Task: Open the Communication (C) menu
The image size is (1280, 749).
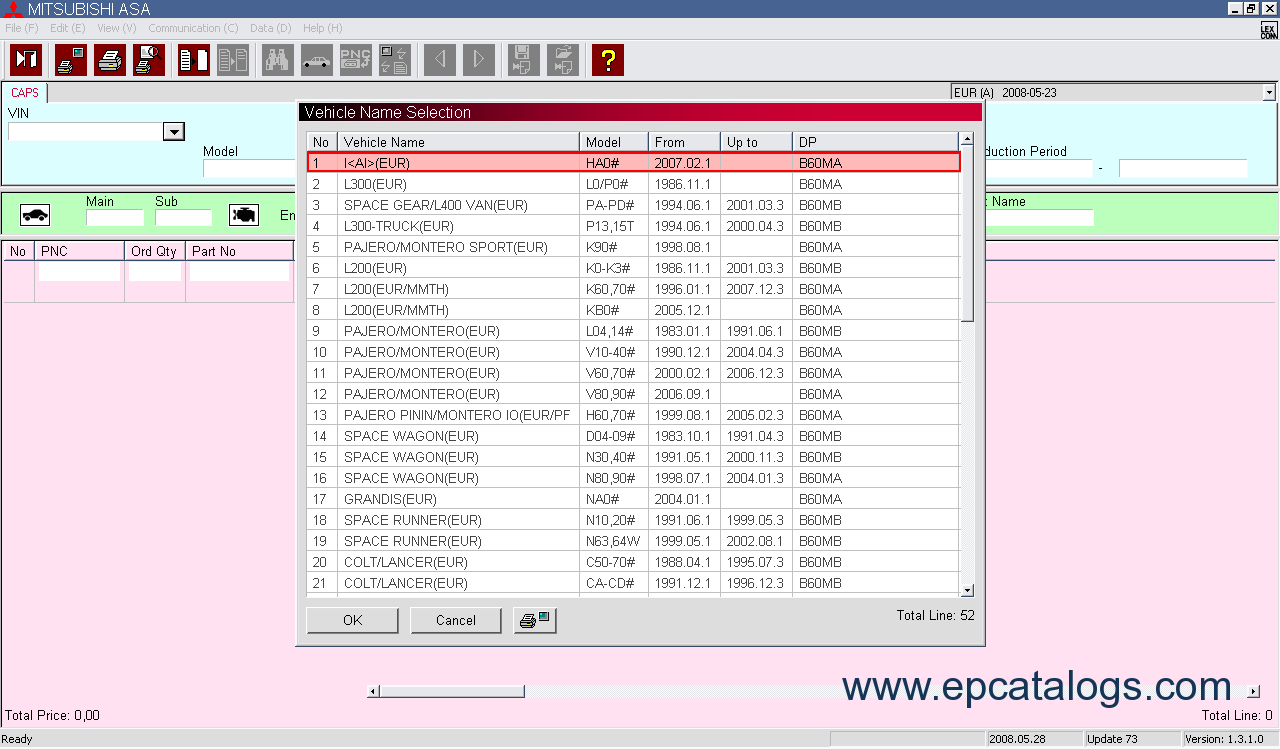Action: tap(193, 28)
